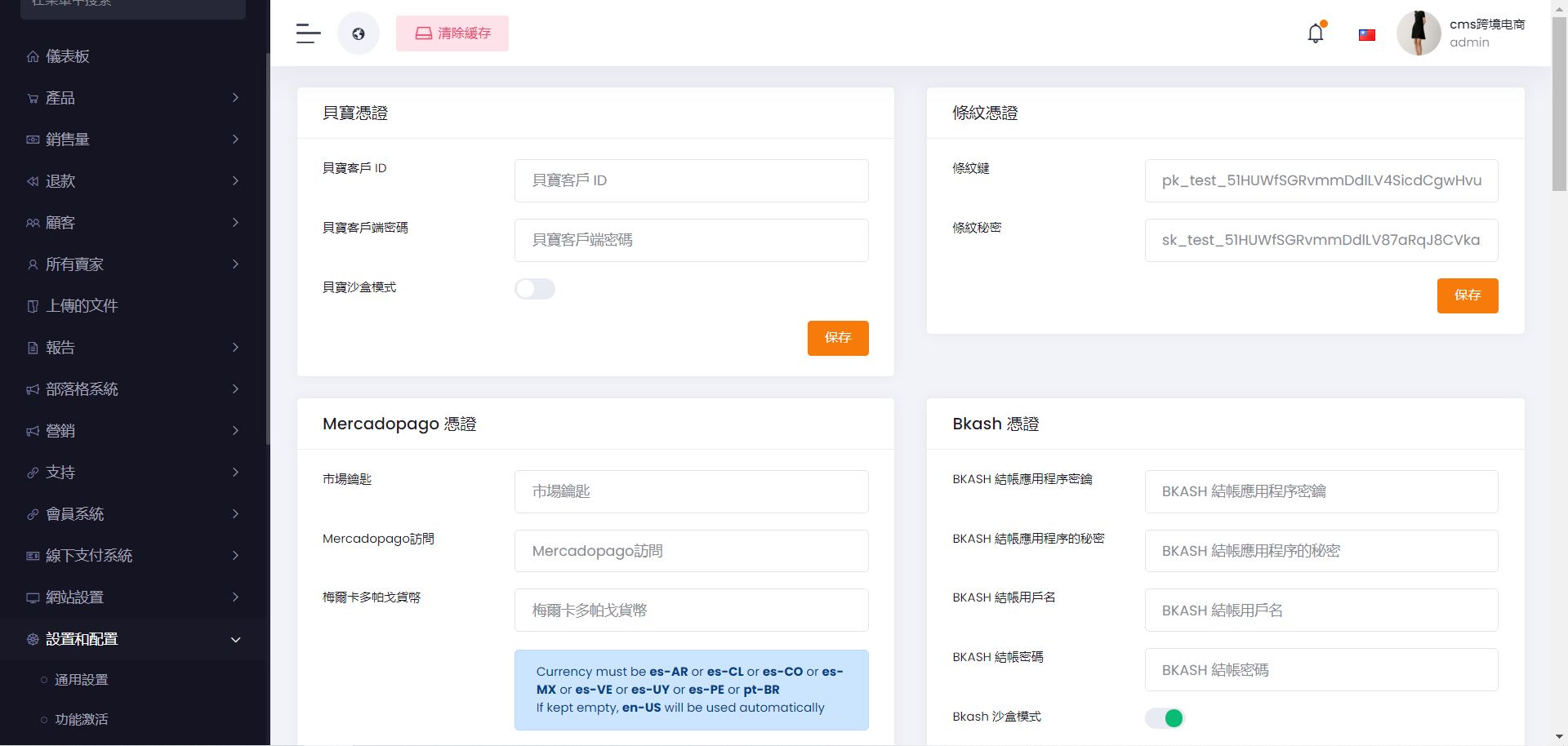Viewport: 1568px width, 746px height.
Task: Click the 儀表板 home icon in sidebar
Action: (33, 56)
